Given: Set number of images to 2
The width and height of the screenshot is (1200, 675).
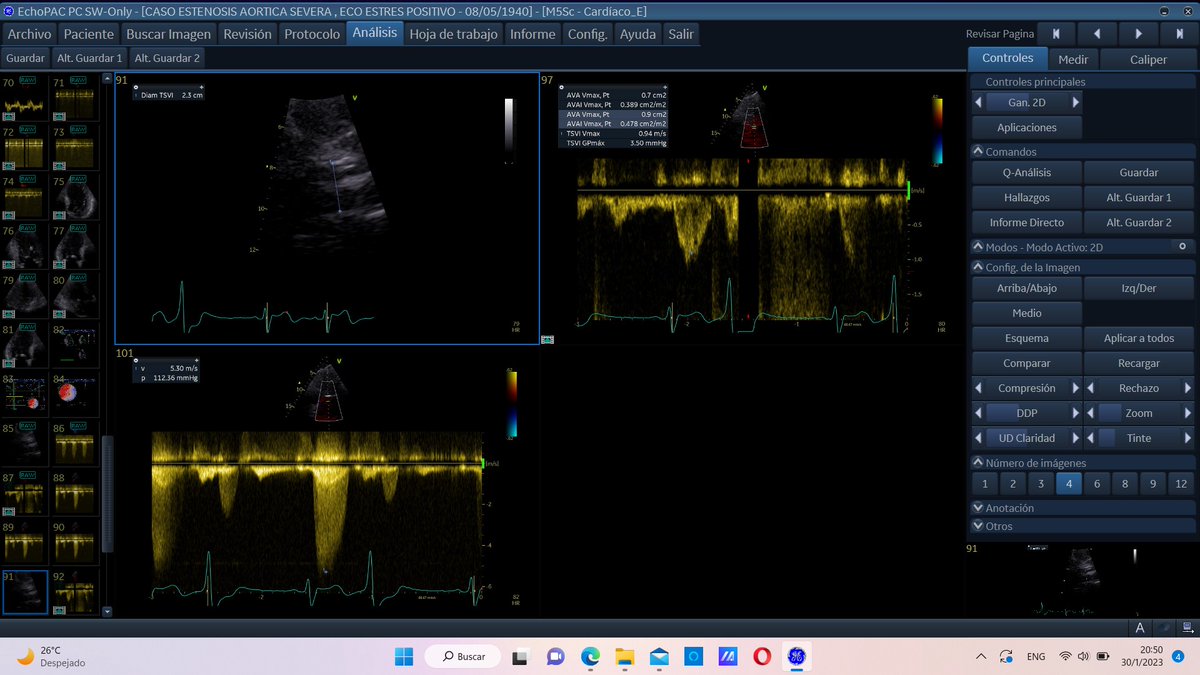Looking at the screenshot, I should (x=1013, y=484).
